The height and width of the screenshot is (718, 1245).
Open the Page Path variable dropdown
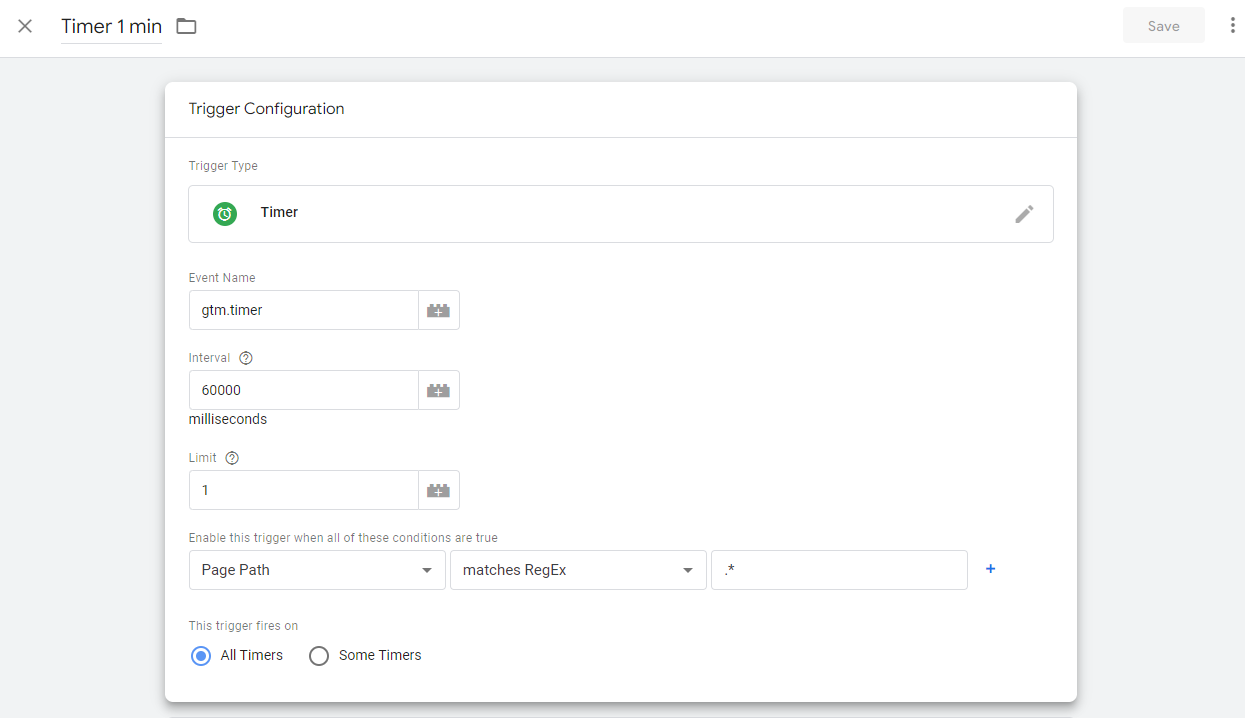pos(316,569)
